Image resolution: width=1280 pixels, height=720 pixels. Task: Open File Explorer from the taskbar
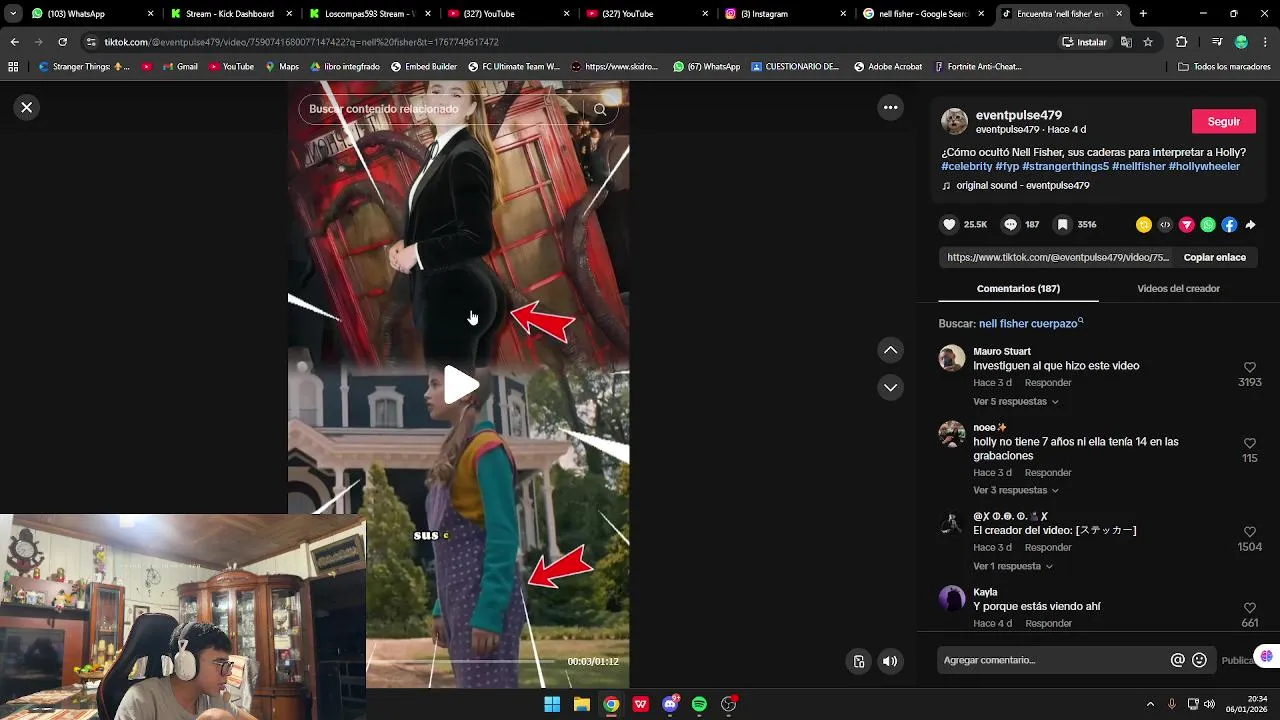pos(581,704)
